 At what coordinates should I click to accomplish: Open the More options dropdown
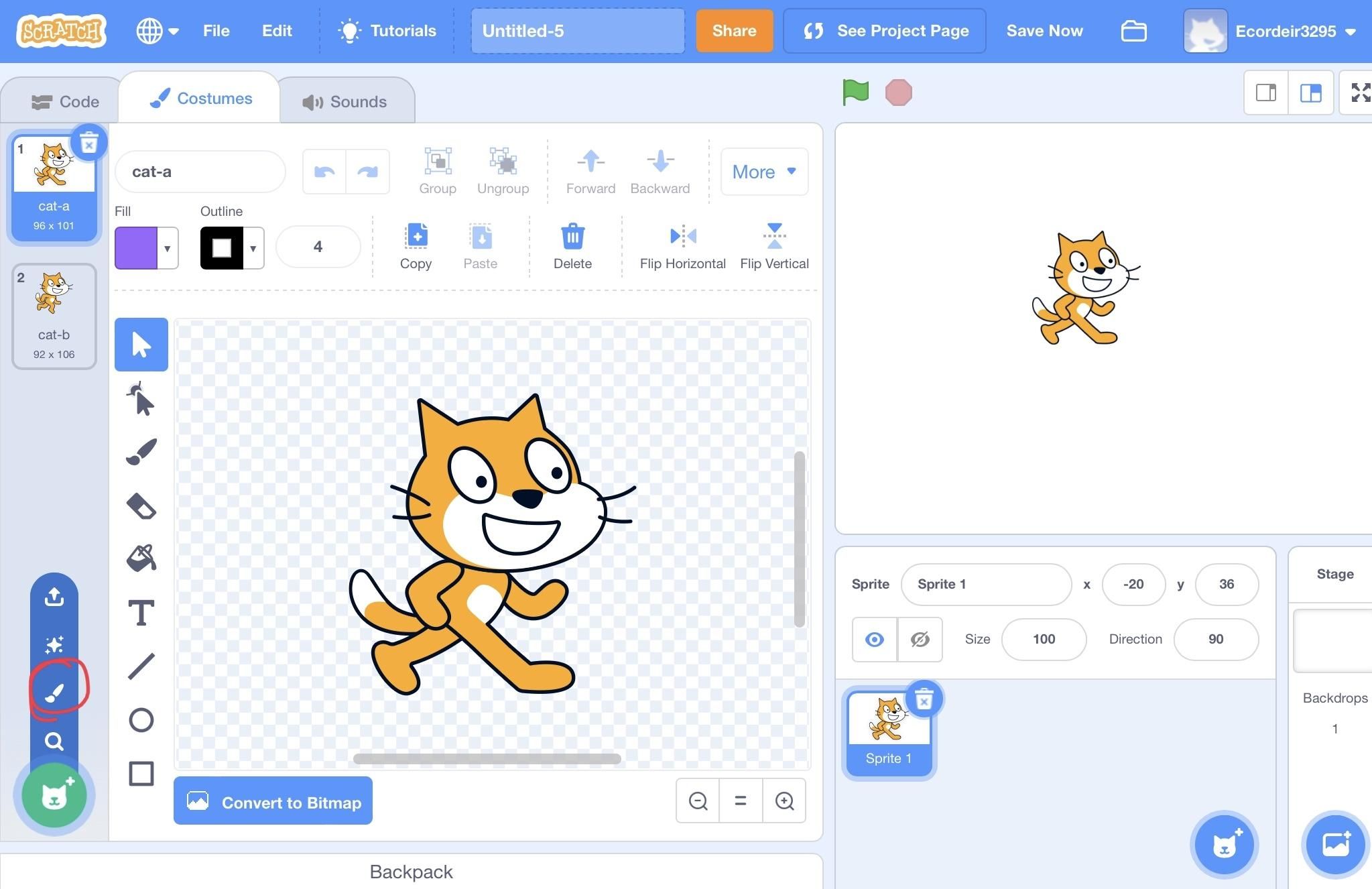coord(763,172)
